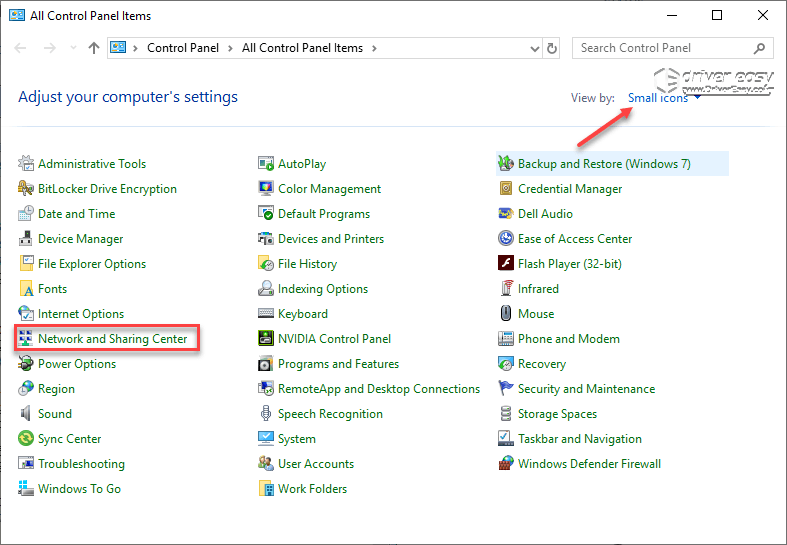
Task: Click the Color Management monitor icon
Action: coord(266,188)
